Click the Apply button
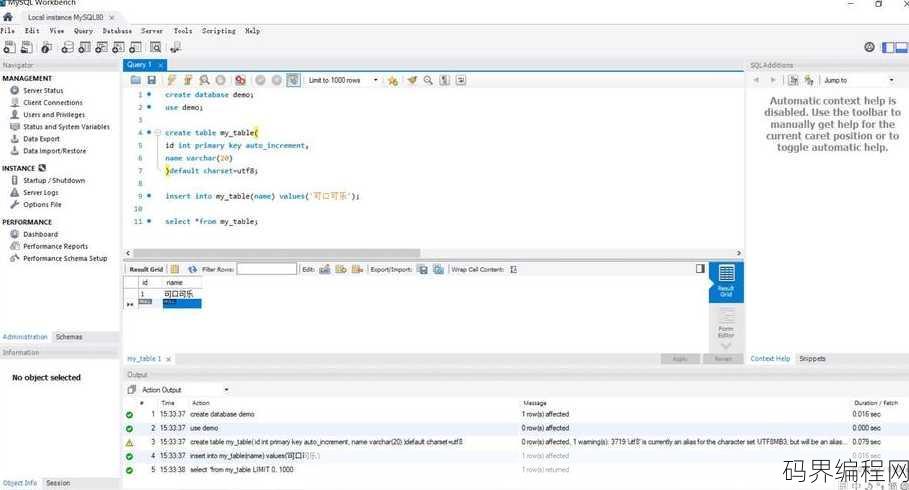The width and height of the screenshot is (909, 490). tap(680, 359)
